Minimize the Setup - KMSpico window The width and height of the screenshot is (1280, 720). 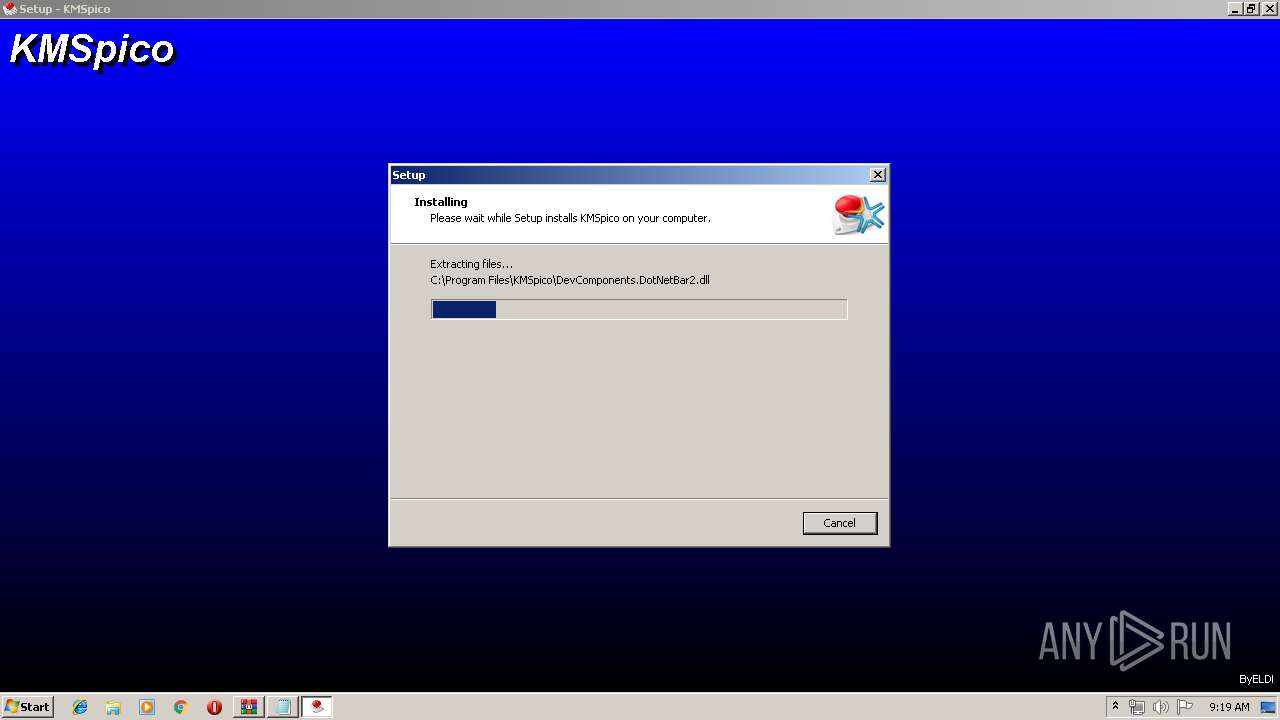(x=1236, y=9)
